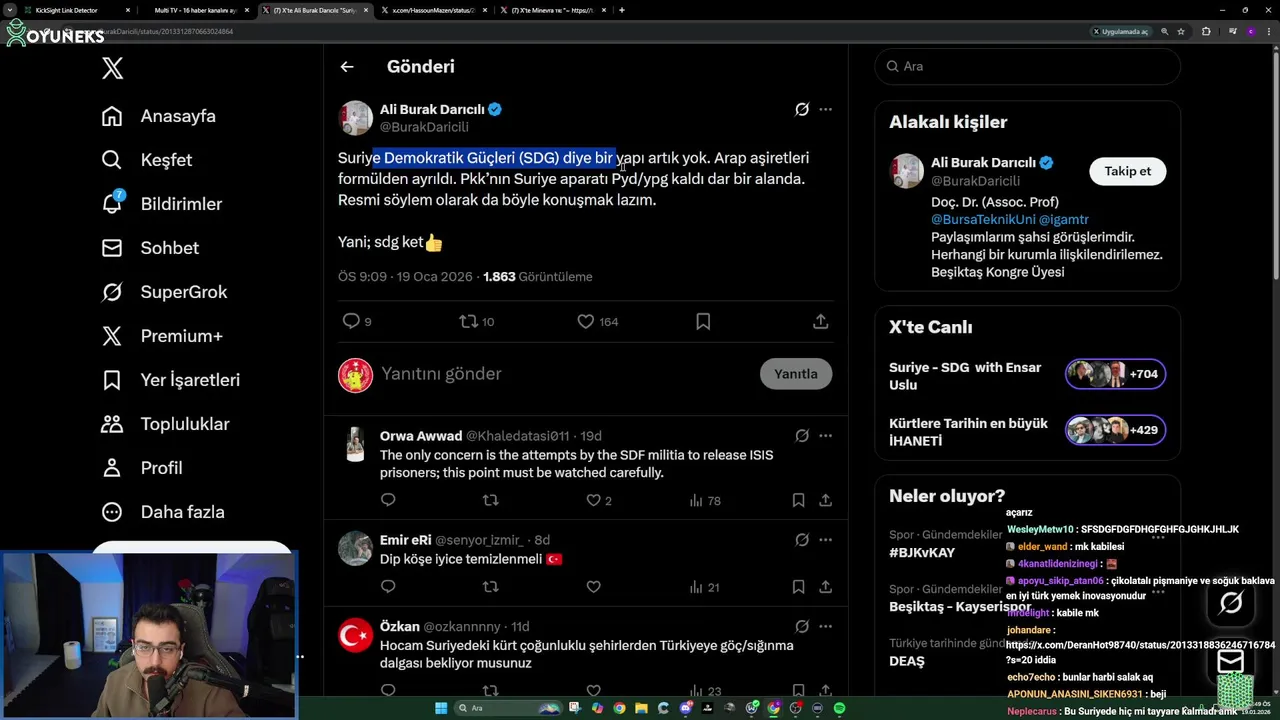This screenshot has height=720, width=1280.
Task: Open Windows Start menu
Action: coord(441,708)
